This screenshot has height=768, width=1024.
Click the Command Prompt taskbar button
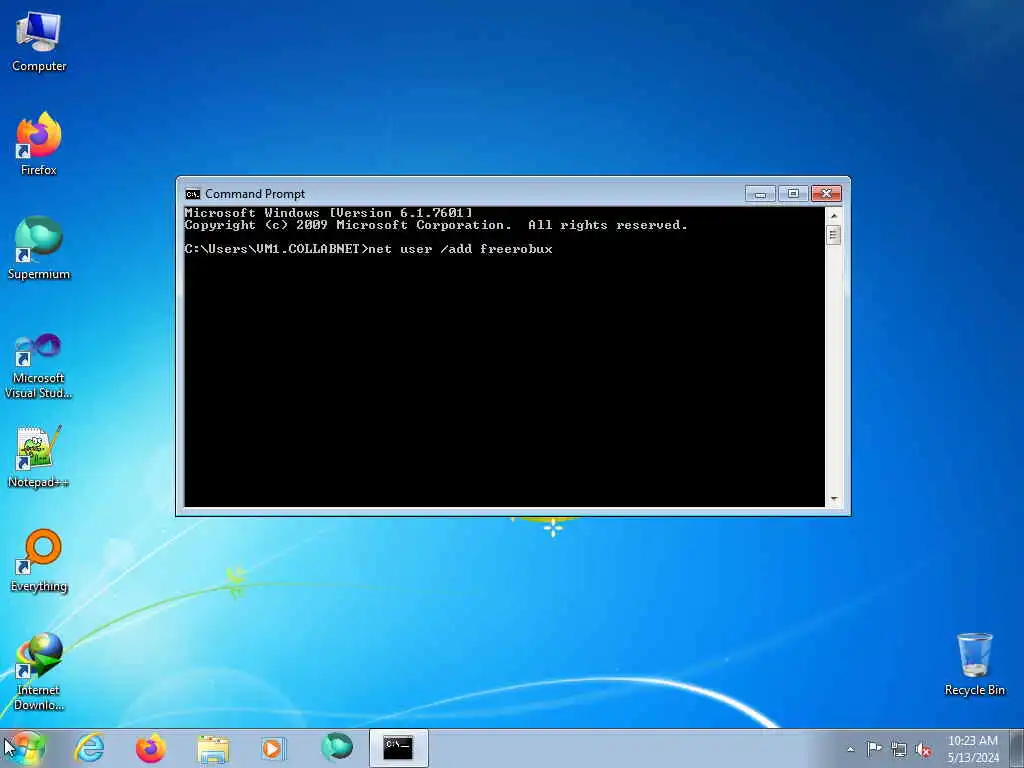click(398, 748)
